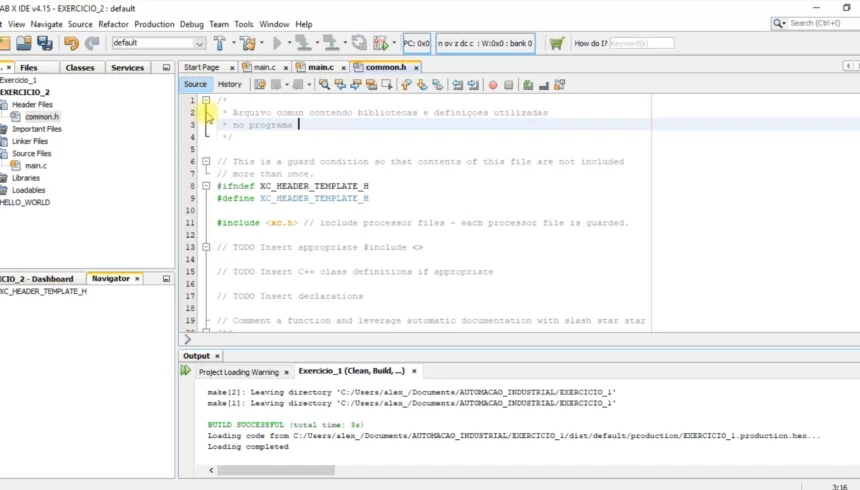This screenshot has height=490, width=860.
Task: Select Source view button
Action: click(x=195, y=85)
